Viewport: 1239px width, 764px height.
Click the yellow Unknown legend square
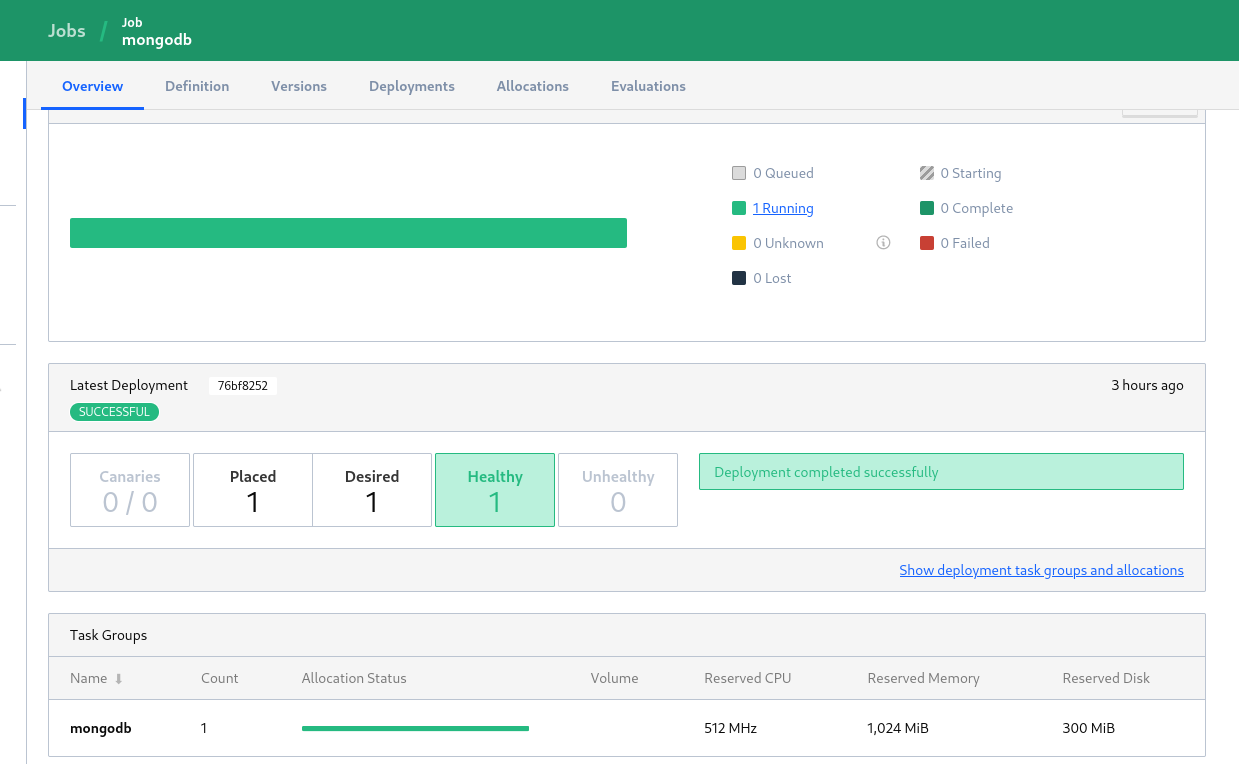[739, 243]
